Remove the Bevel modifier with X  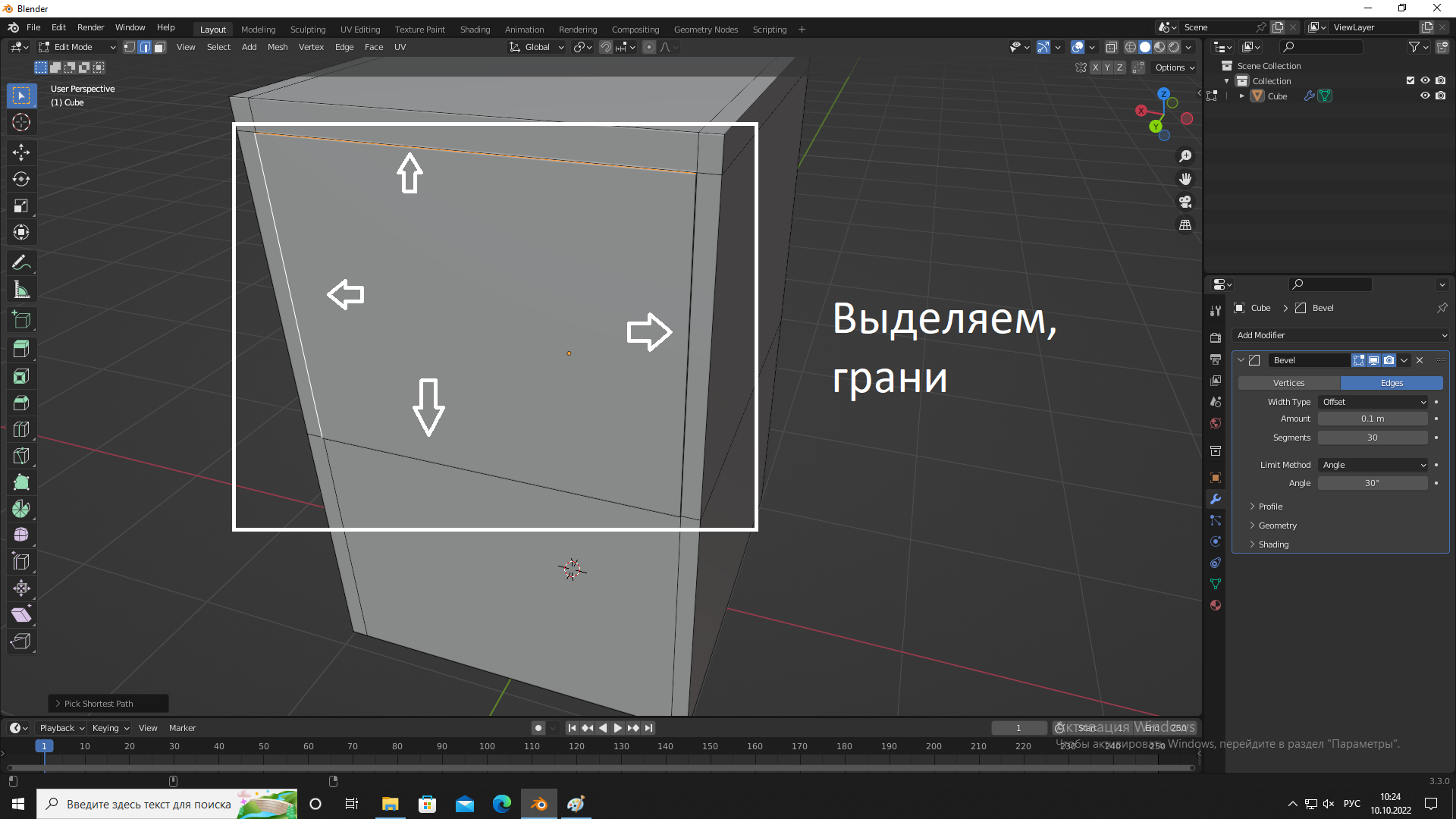tap(1420, 360)
